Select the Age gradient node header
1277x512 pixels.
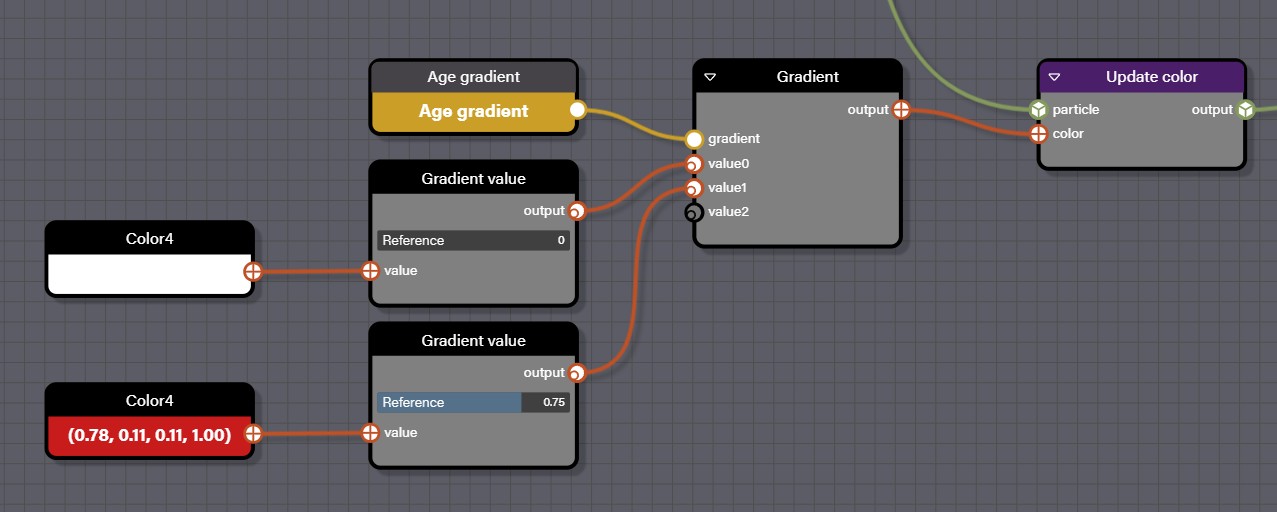pyautogui.click(x=473, y=77)
